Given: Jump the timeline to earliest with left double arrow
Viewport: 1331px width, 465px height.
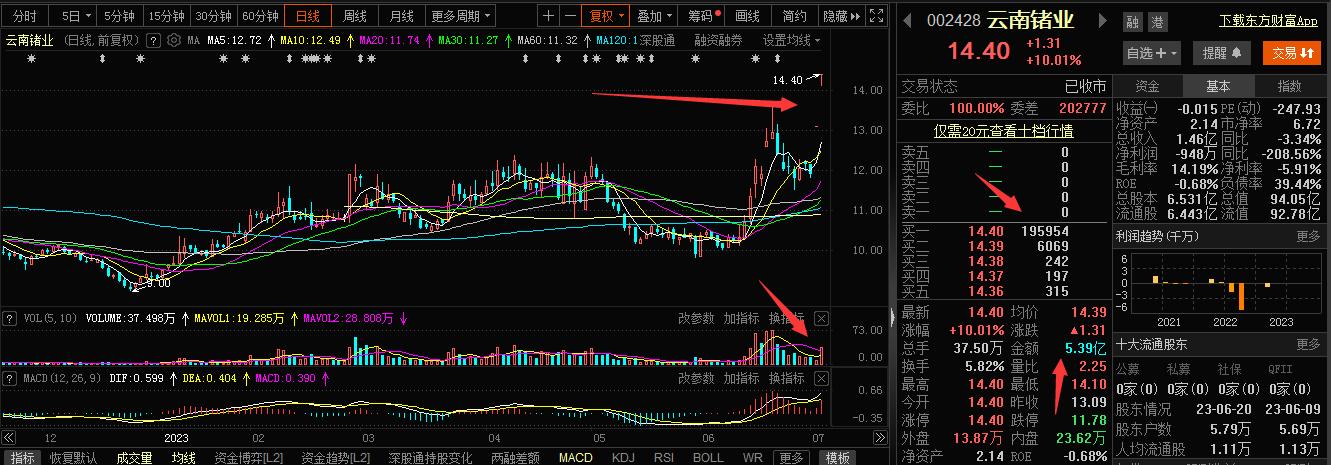Looking at the screenshot, I should pyautogui.click(x=9, y=439).
